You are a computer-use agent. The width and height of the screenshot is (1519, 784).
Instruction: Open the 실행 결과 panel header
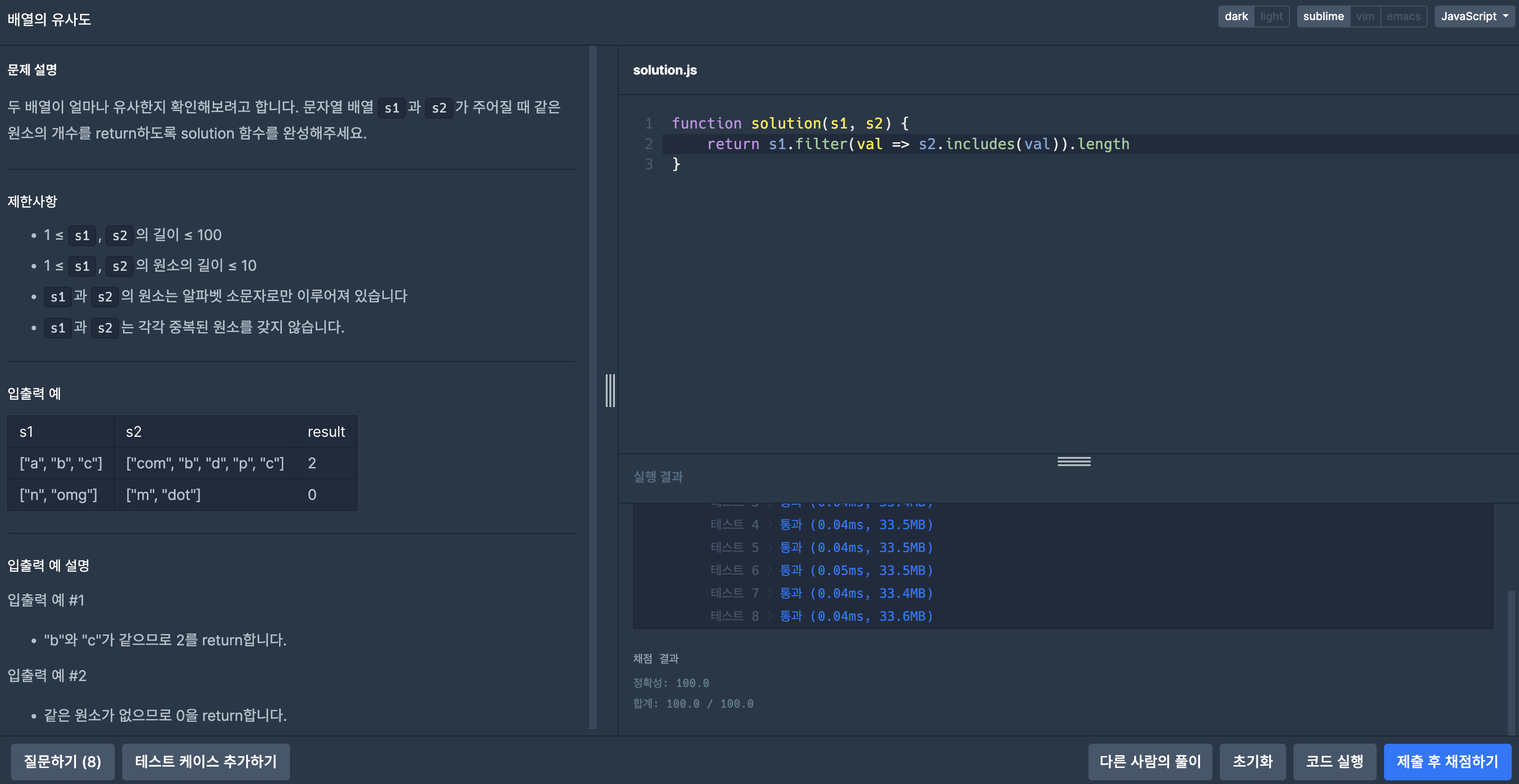(x=657, y=476)
